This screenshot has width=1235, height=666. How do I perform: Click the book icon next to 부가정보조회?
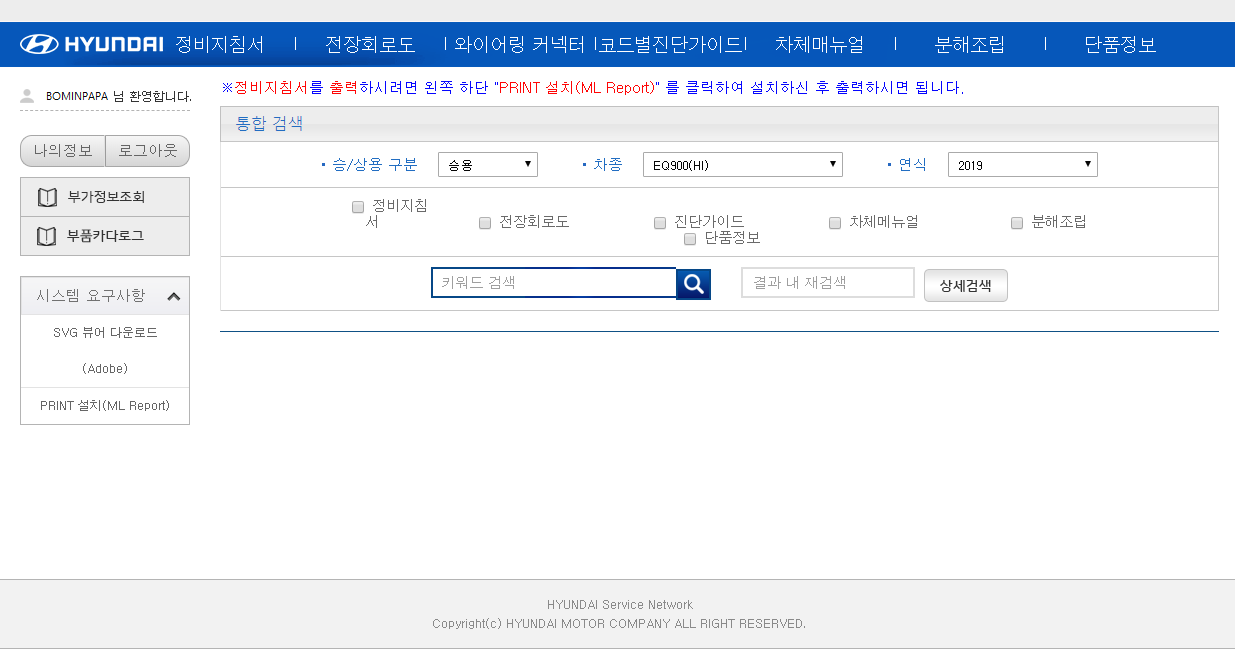(x=47, y=197)
